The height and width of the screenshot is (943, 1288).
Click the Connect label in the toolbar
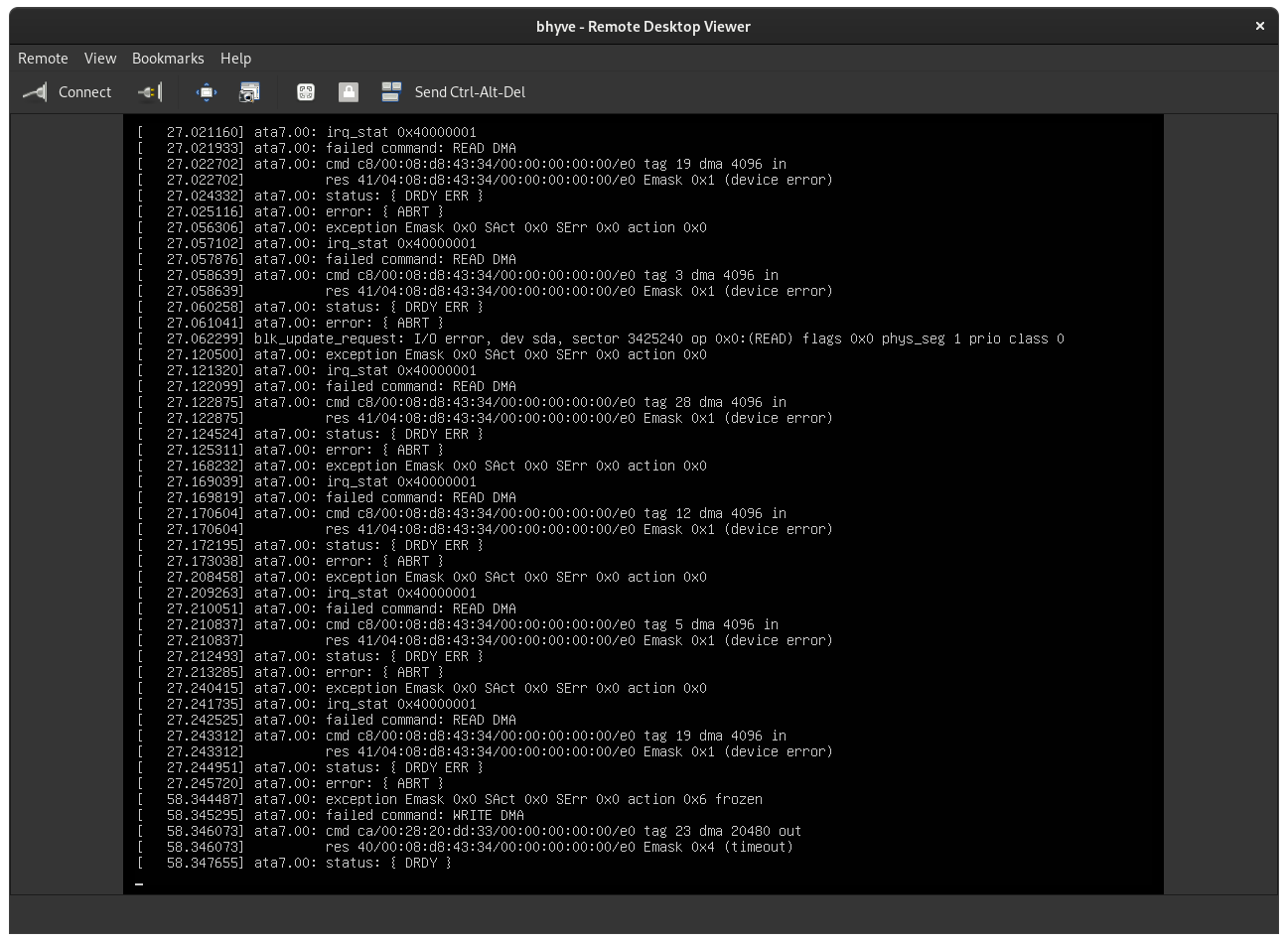[x=84, y=92]
